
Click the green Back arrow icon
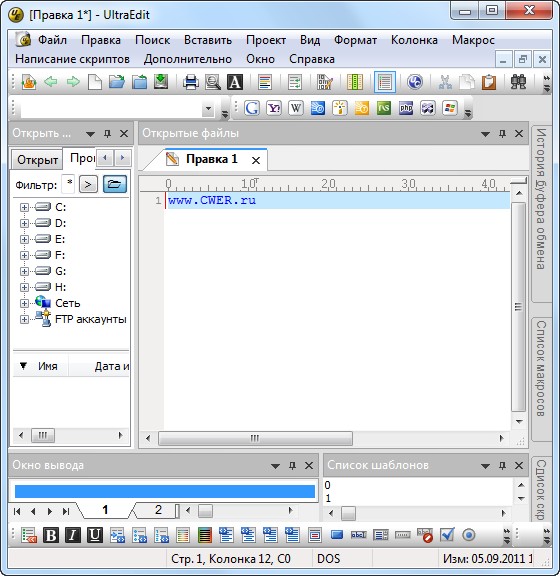tap(51, 82)
